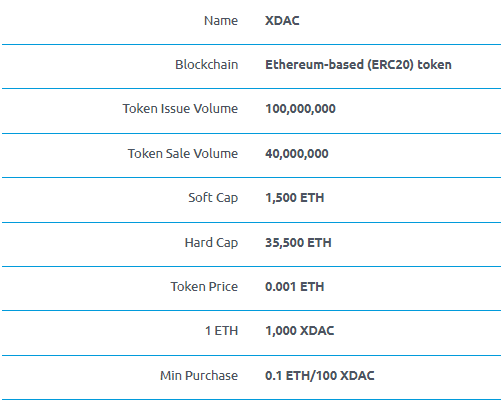This screenshot has width=502, height=402.
Task: Click the blue divider below the Name row
Action: coord(251,44)
